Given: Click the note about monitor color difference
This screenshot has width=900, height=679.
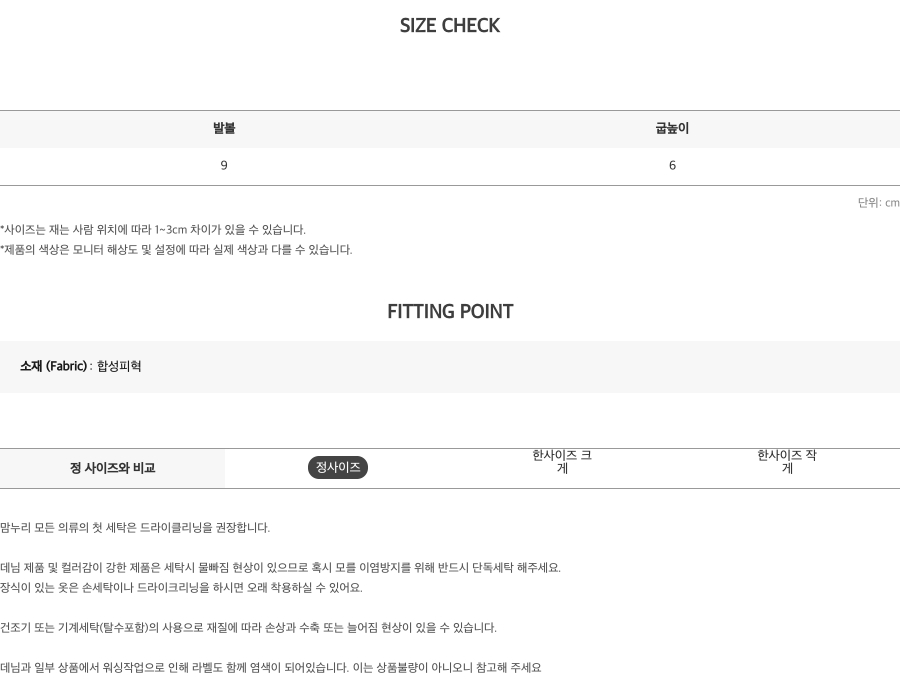Looking at the screenshot, I should coord(176,250).
